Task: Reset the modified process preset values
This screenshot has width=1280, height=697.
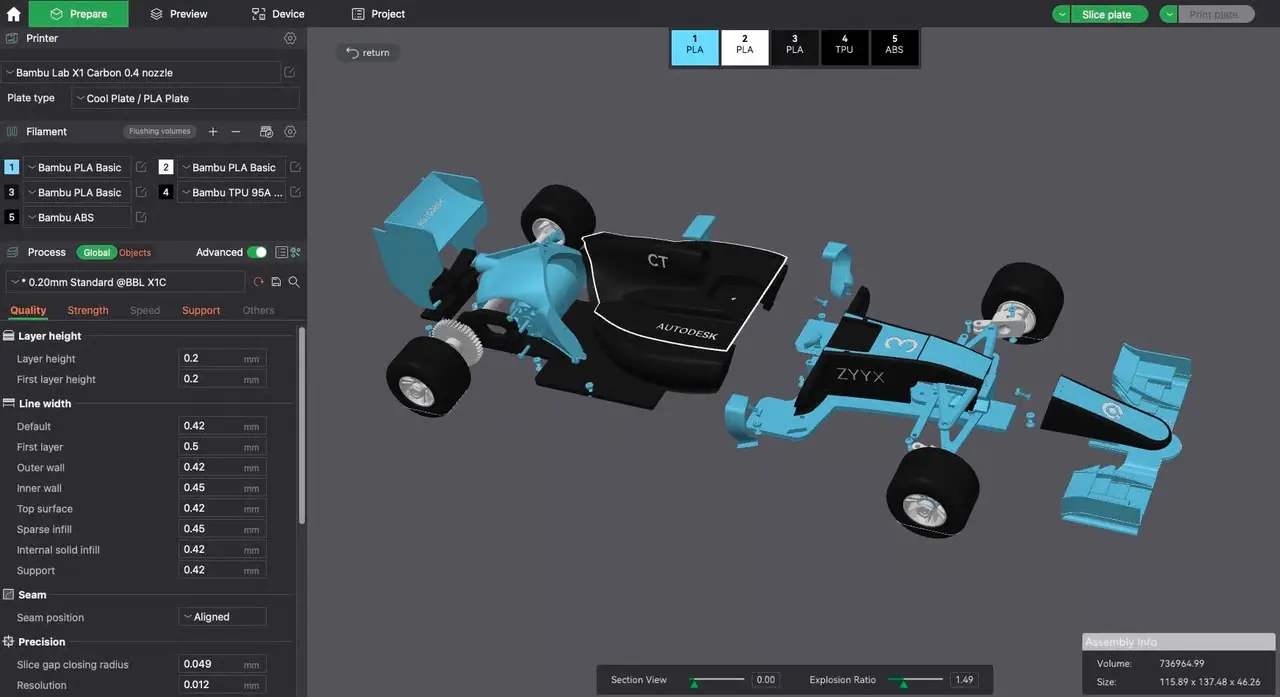Action: tap(258, 282)
